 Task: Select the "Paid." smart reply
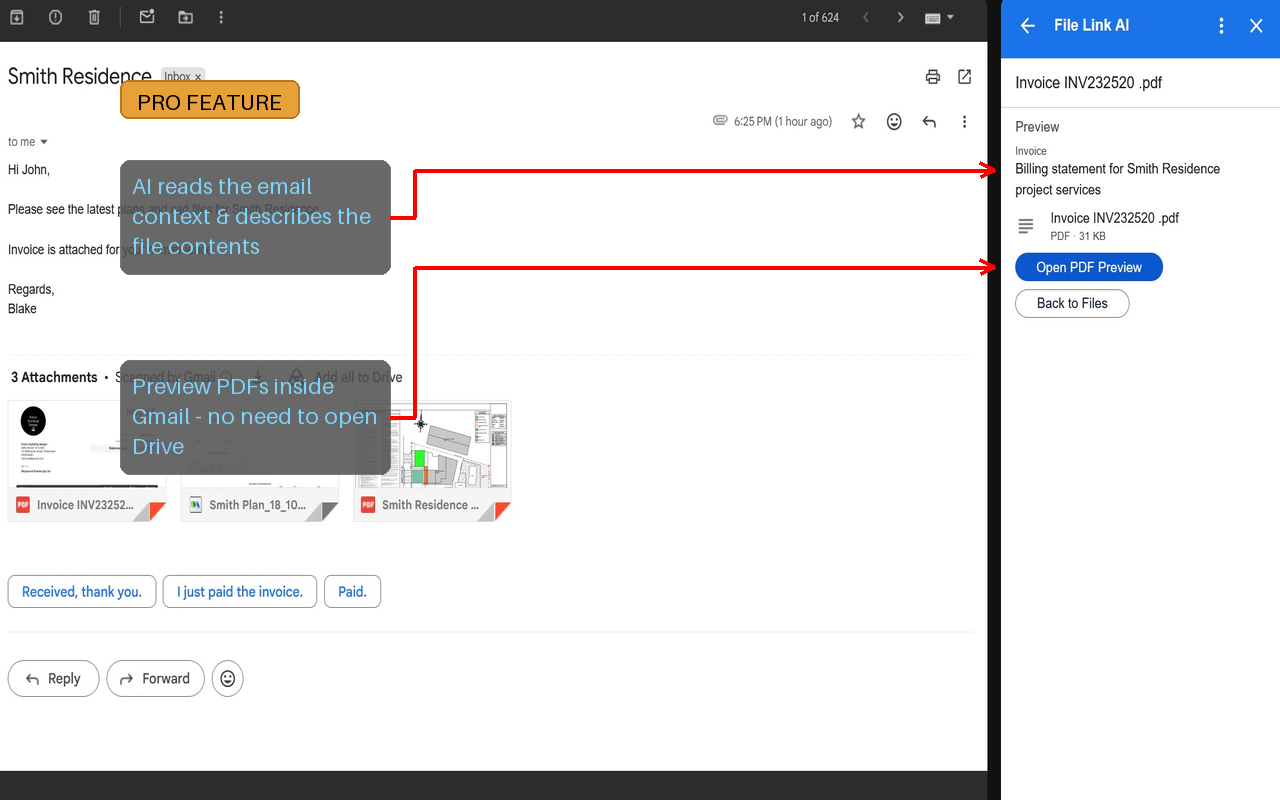pyautogui.click(x=352, y=592)
